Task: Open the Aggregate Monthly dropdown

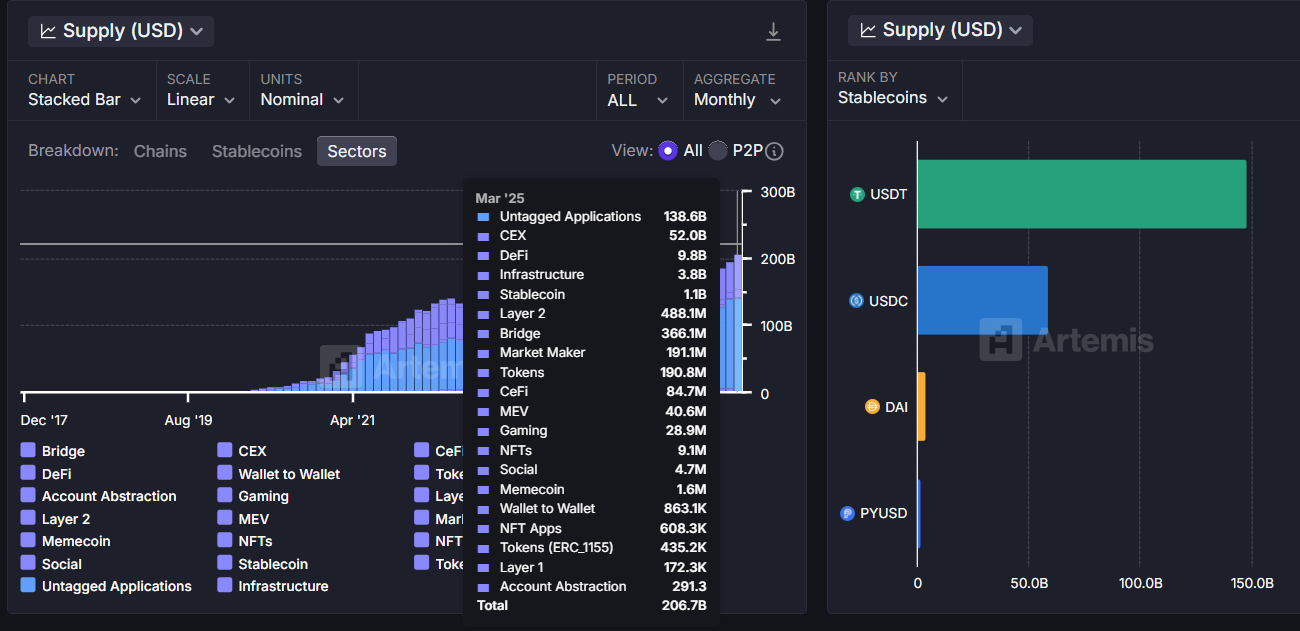Action: 737,100
